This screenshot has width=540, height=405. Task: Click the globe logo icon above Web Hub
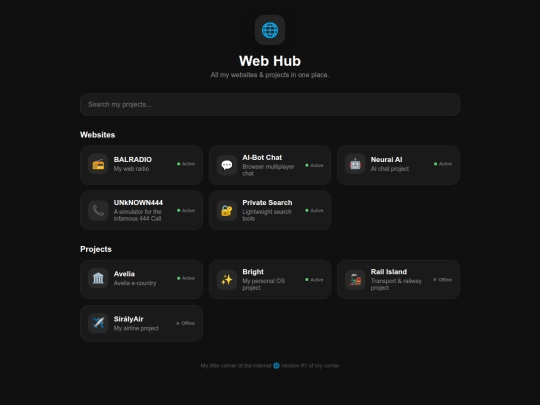270,30
